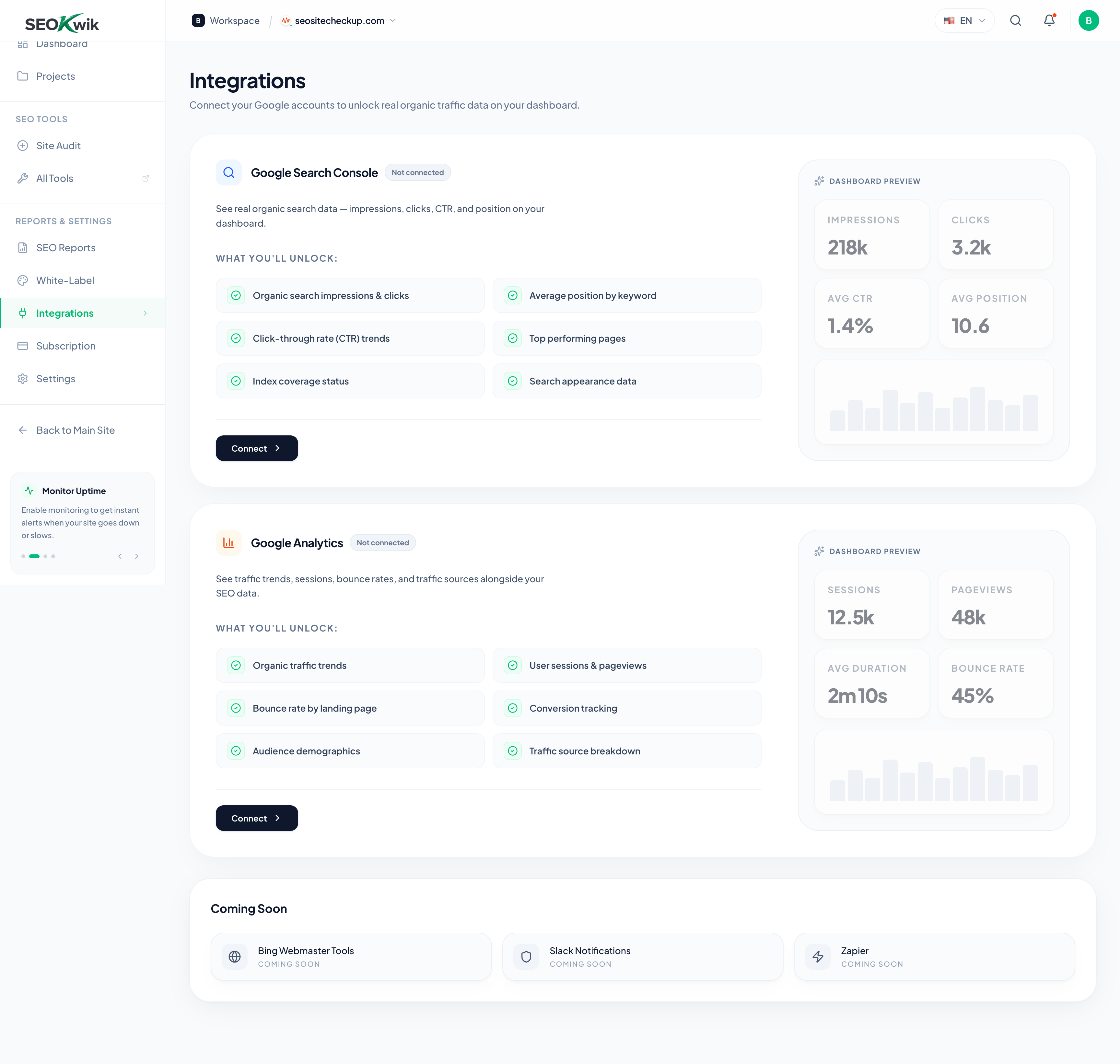Go to SEO Reports
Screen dimensions: 1120x1064
coord(83,248)
